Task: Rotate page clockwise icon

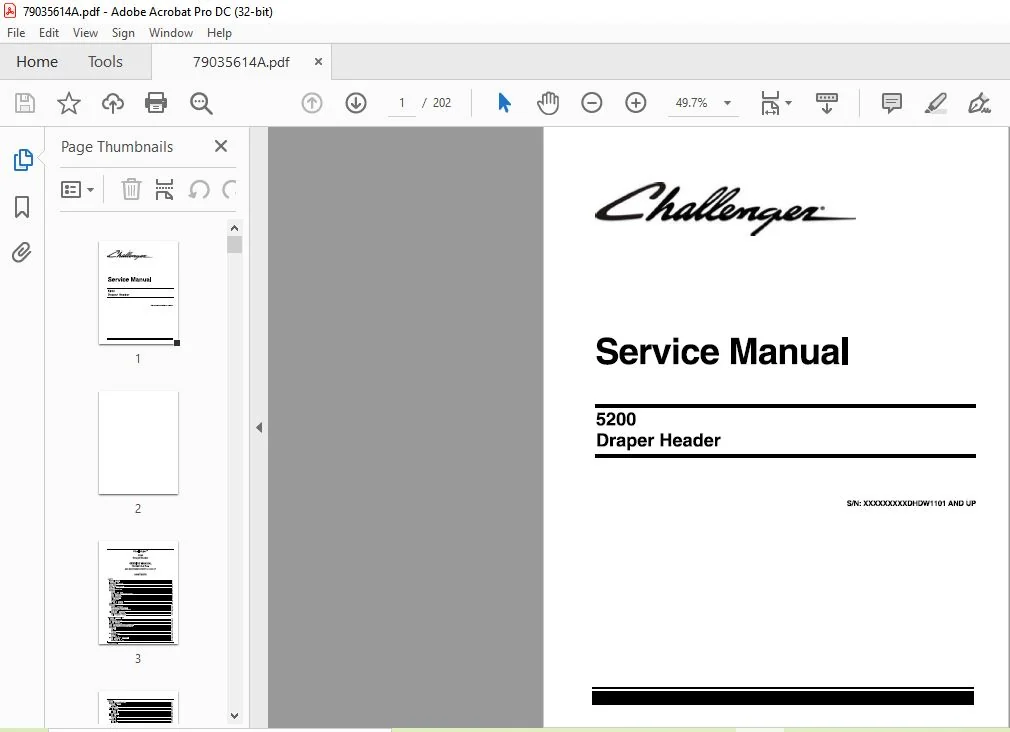Action: [229, 189]
